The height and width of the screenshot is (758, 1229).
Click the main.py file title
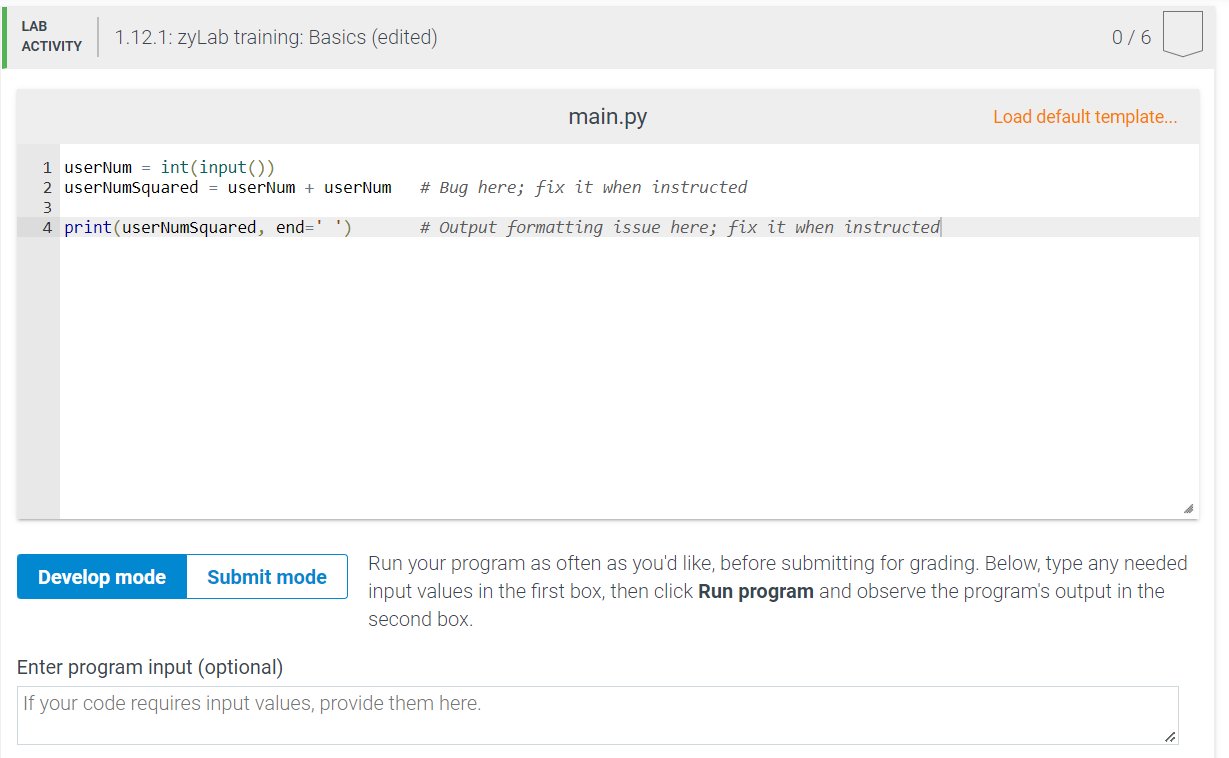click(x=607, y=116)
